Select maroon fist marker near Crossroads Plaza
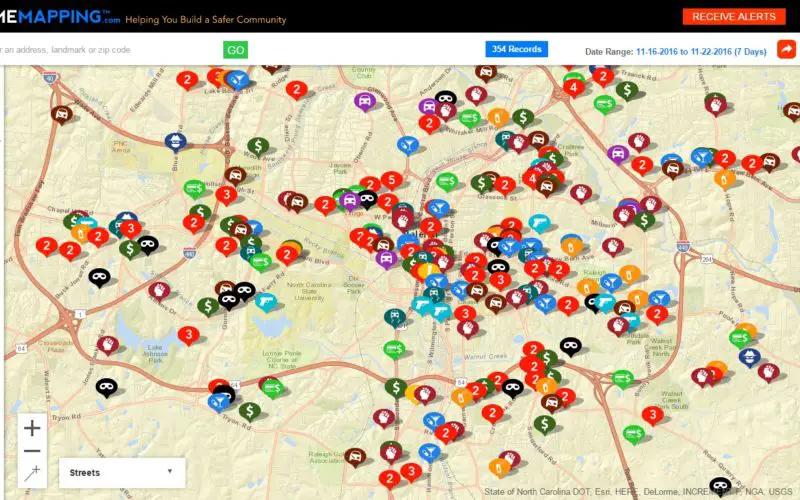Image resolution: width=800 pixels, height=500 pixels. [x=108, y=345]
